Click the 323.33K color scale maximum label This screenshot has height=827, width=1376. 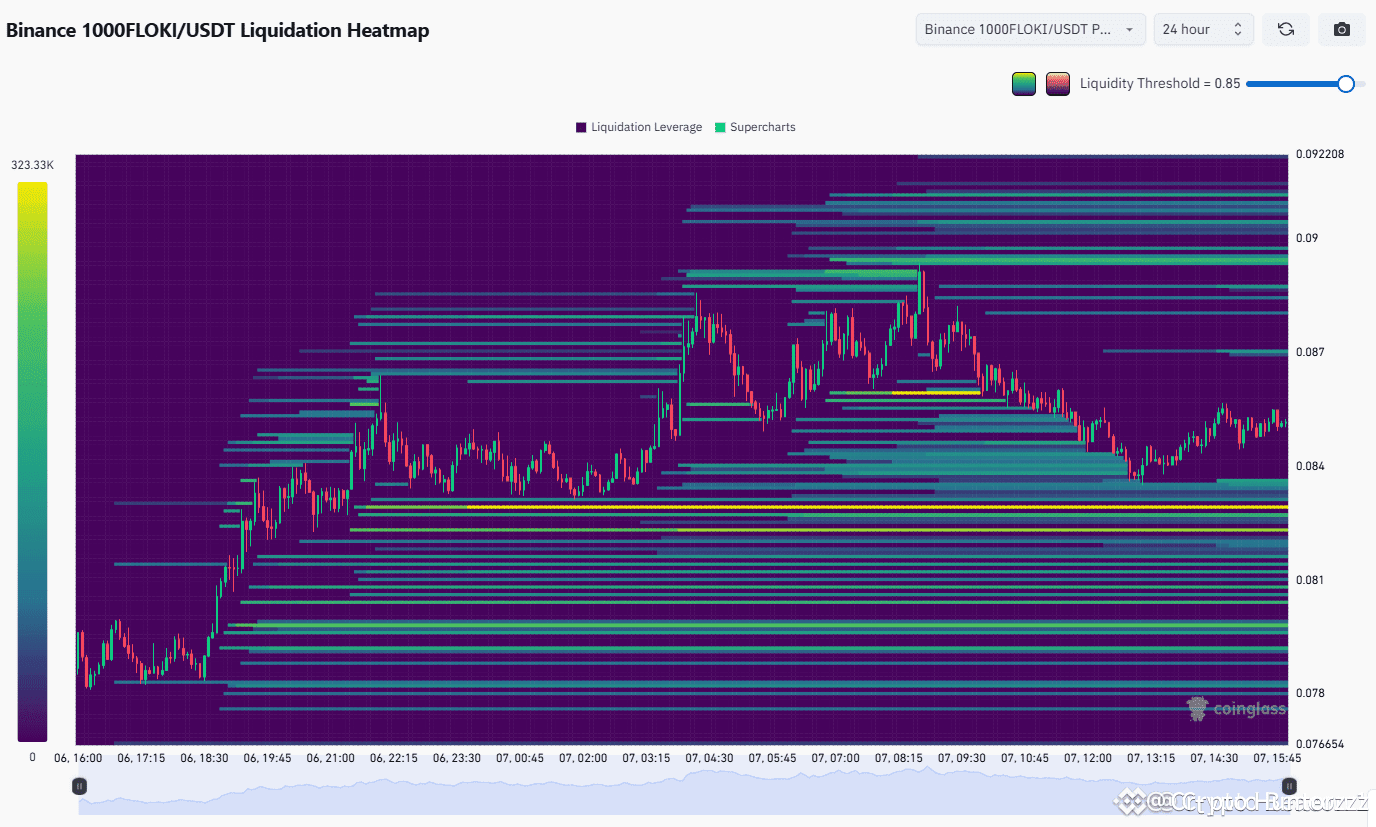click(x=32, y=165)
